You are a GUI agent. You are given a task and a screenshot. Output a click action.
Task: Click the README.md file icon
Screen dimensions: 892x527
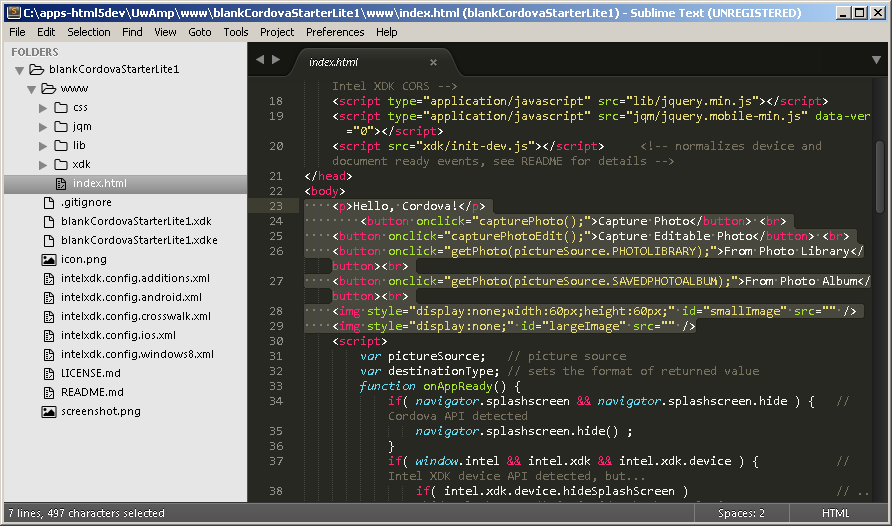coord(49,393)
